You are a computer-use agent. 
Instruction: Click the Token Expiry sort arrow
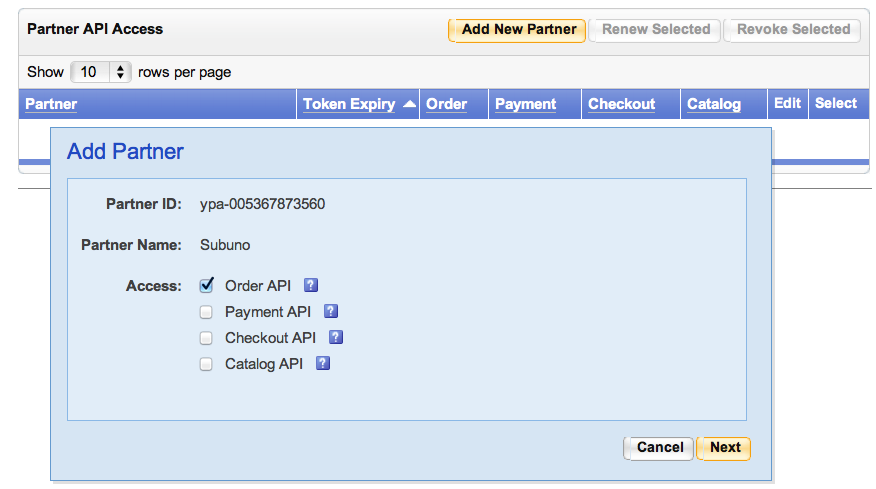point(409,104)
